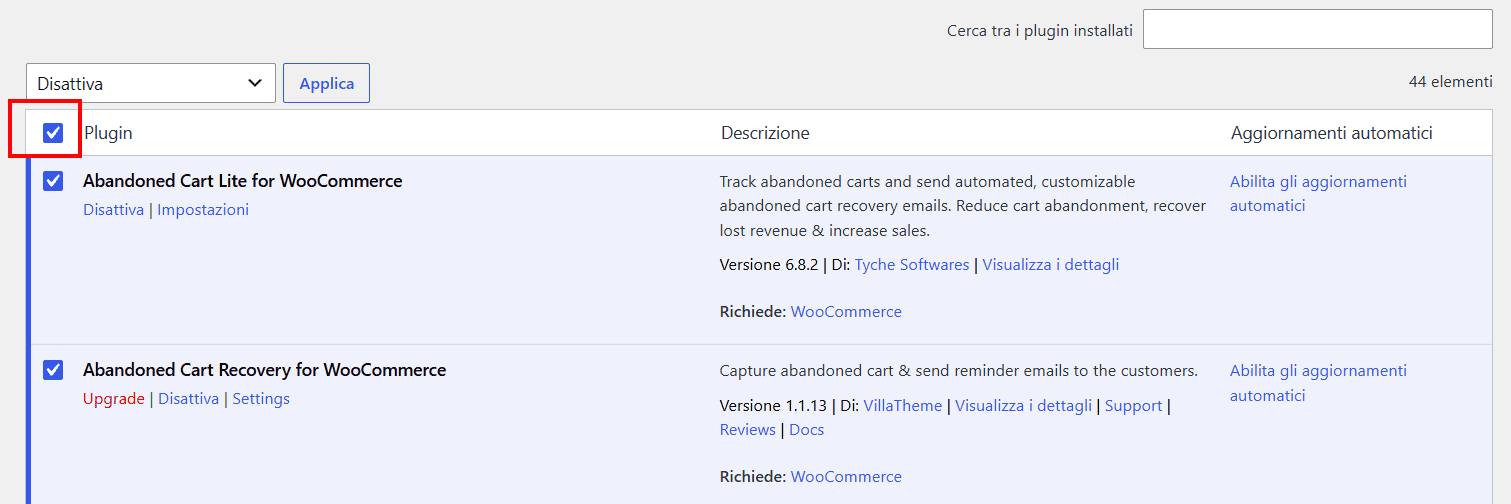The width and height of the screenshot is (1511, 504).
Task: Uncheck Abandoned Cart Lite for WooCommerce checkbox
Action: pyautogui.click(x=53, y=181)
